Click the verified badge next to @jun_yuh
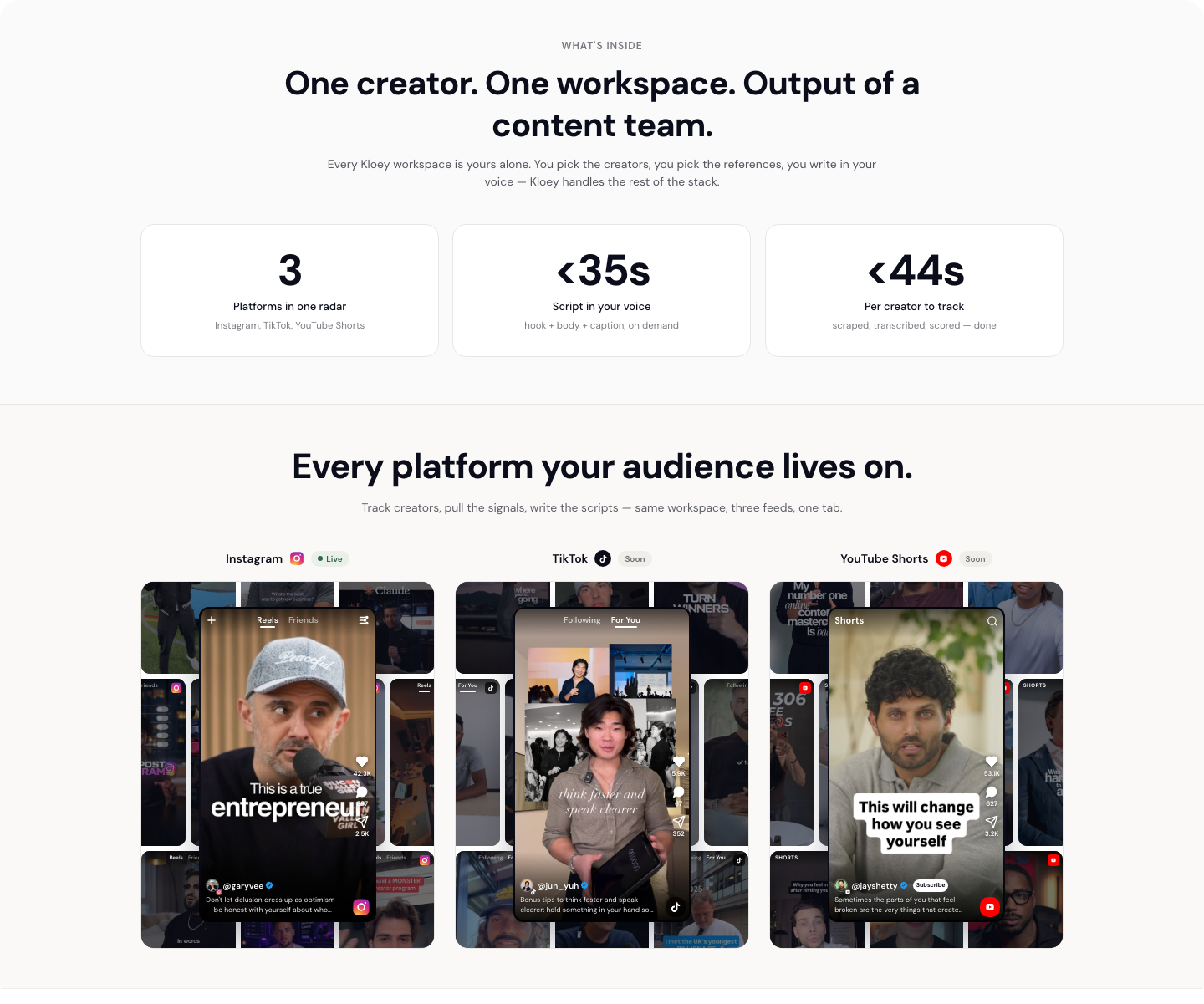The height and width of the screenshot is (1004, 1204). tap(585, 886)
